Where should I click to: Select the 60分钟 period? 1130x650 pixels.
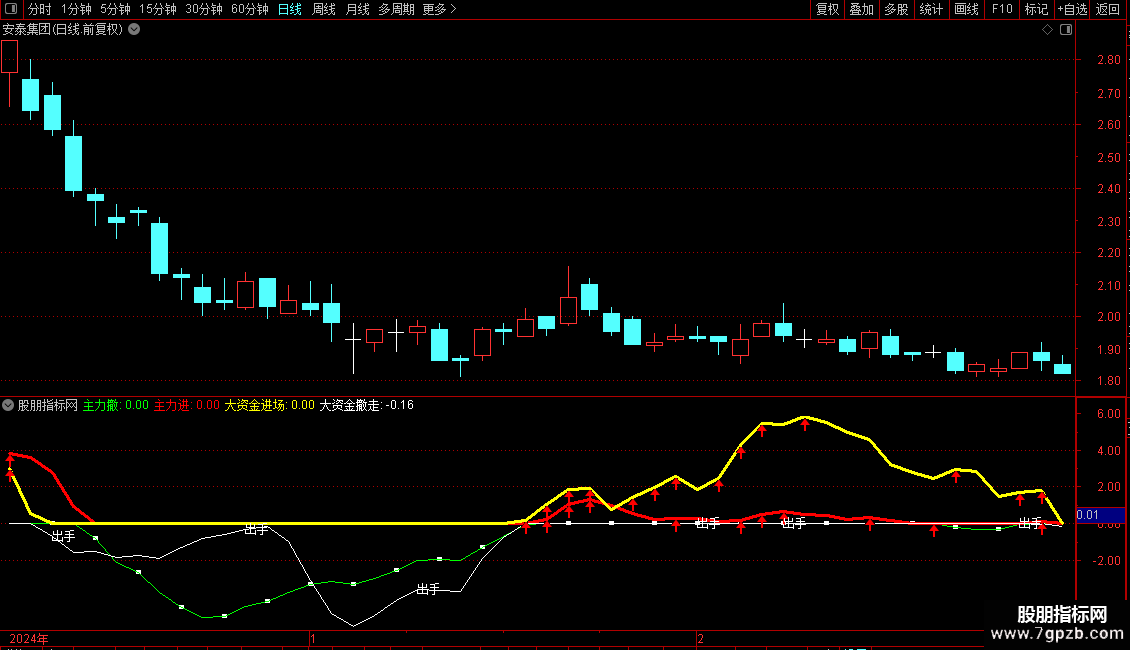coord(249,9)
